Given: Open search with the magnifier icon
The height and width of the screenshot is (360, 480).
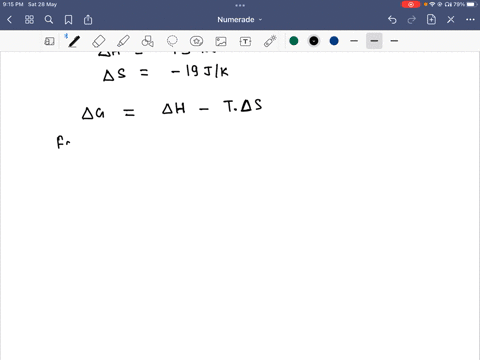Looking at the screenshot, I should click(49, 20).
